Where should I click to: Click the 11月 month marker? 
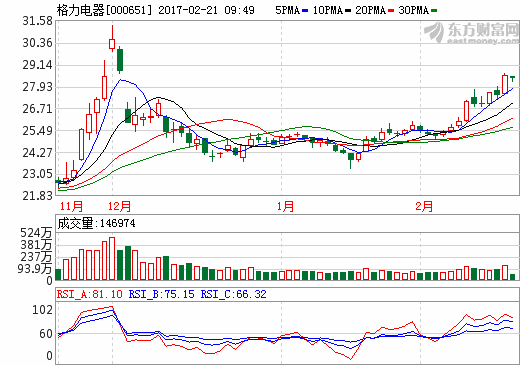(71, 206)
